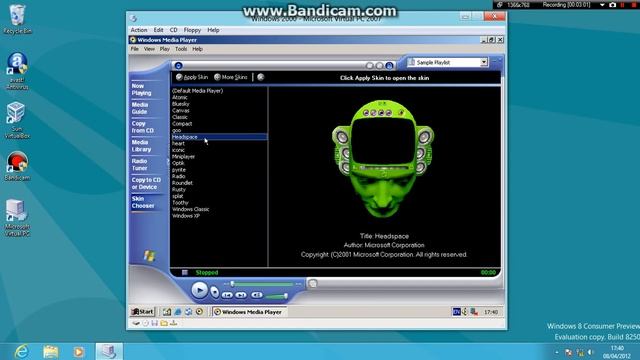This screenshot has height=360, width=640.
Task: Select the Skin Chooser tab
Action: pyautogui.click(x=143, y=202)
